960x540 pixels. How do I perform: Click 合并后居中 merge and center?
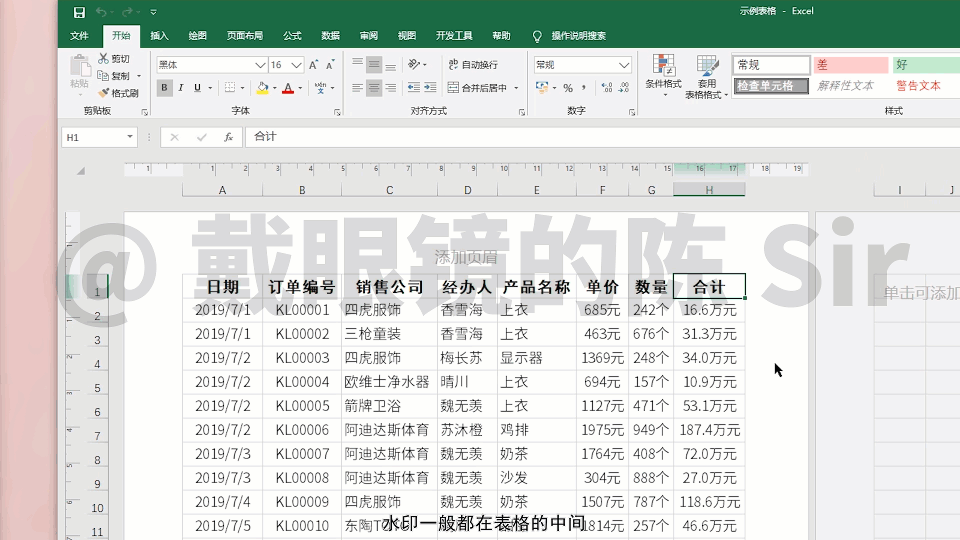point(478,88)
